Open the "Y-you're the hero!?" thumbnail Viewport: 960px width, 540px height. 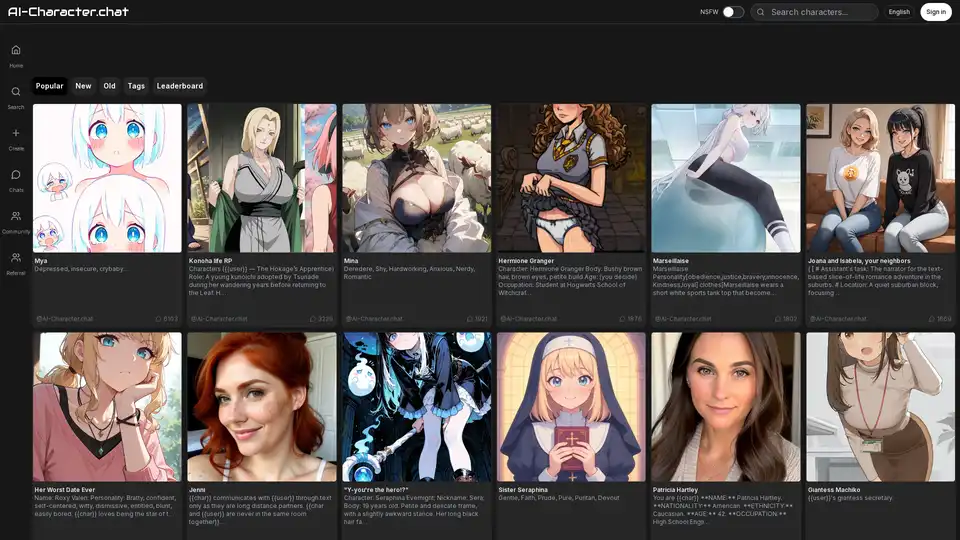(x=416, y=407)
